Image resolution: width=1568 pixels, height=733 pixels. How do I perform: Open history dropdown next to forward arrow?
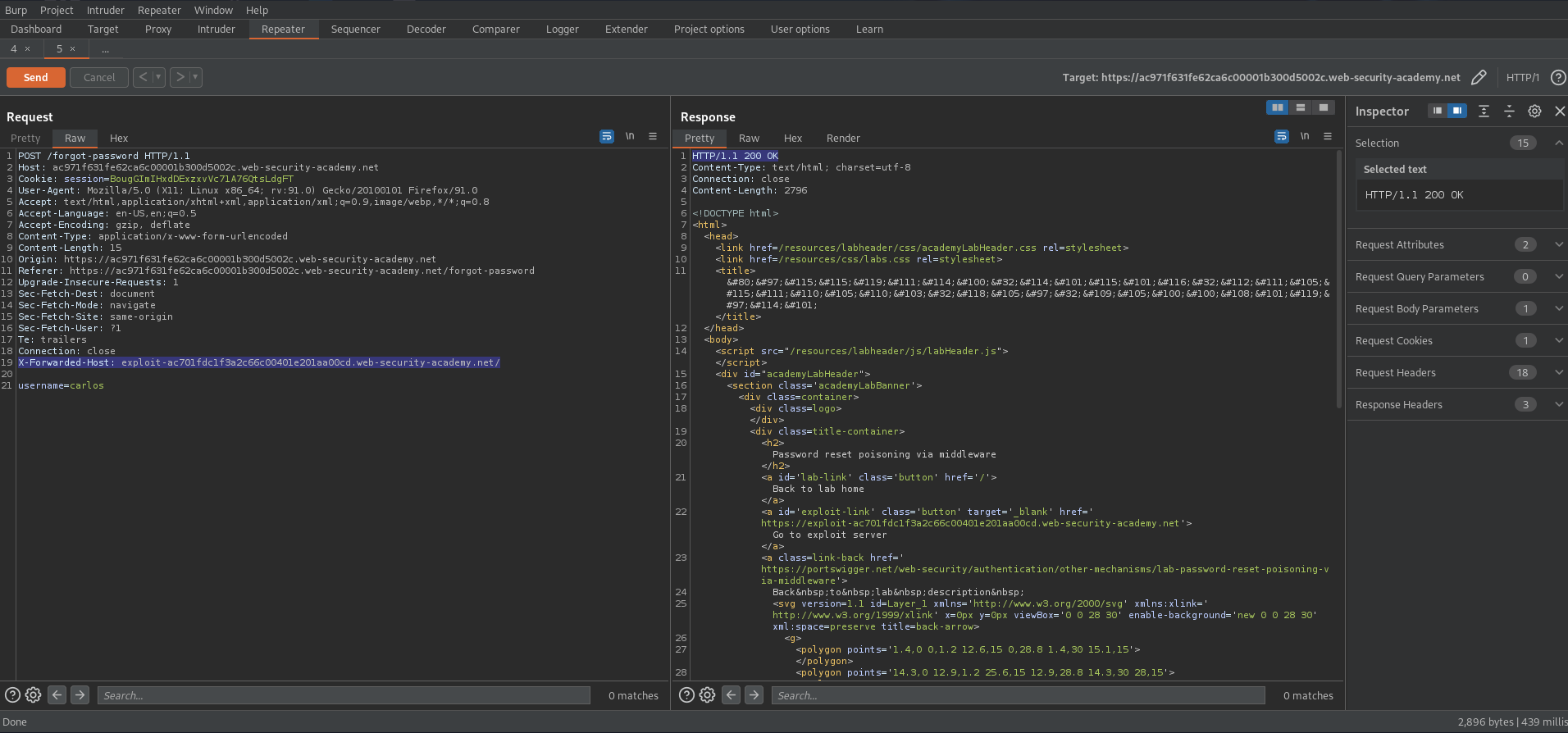coord(195,77)
